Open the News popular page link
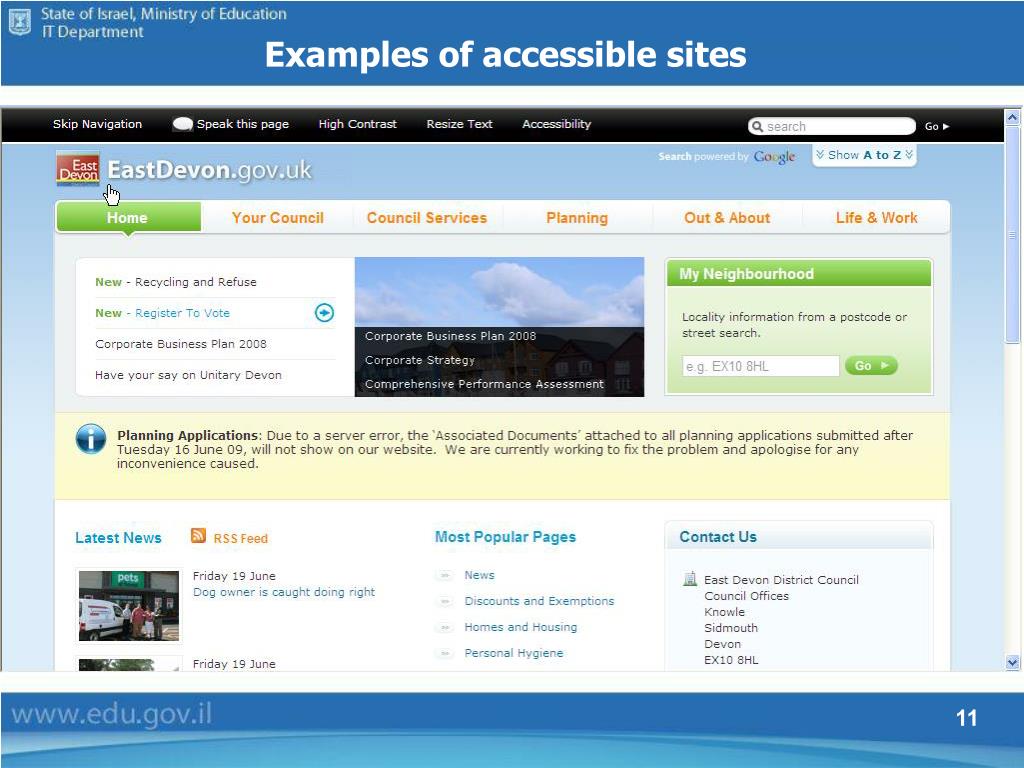 point(479,575)
